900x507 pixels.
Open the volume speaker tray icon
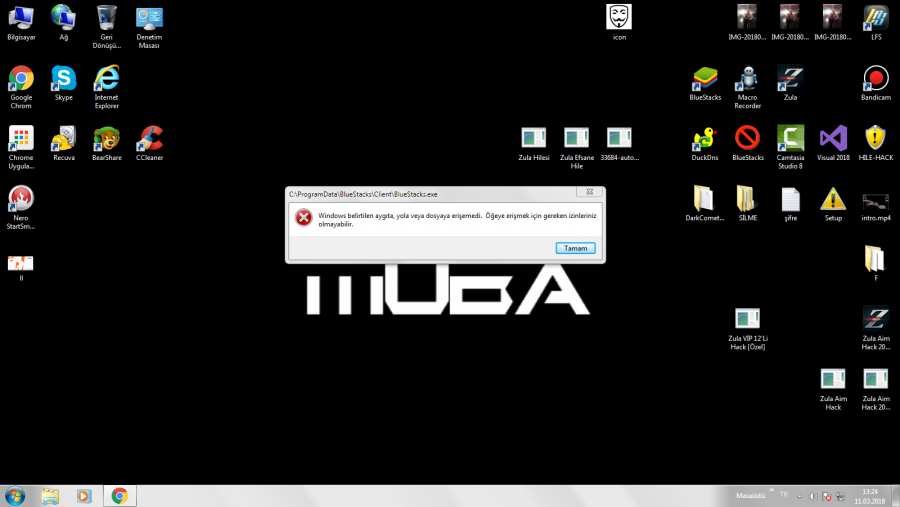pos(813,496)
